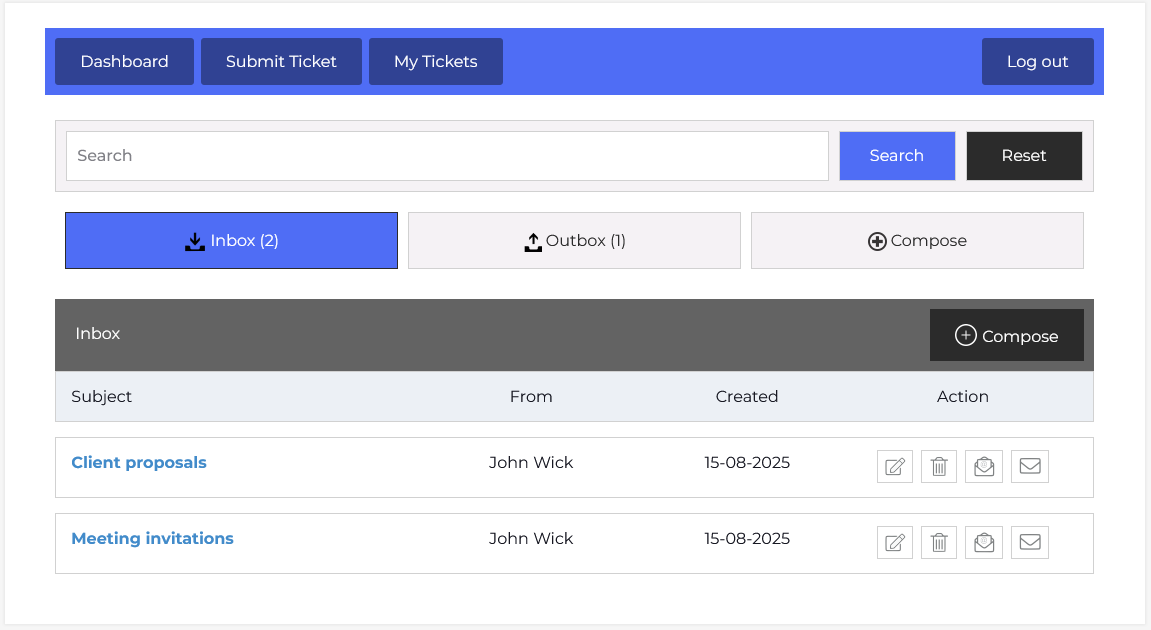Viewport: 1151px width, 630px height.
Task: Click the edit pencil icon for Client proposals
Action: tap(895, 466)
